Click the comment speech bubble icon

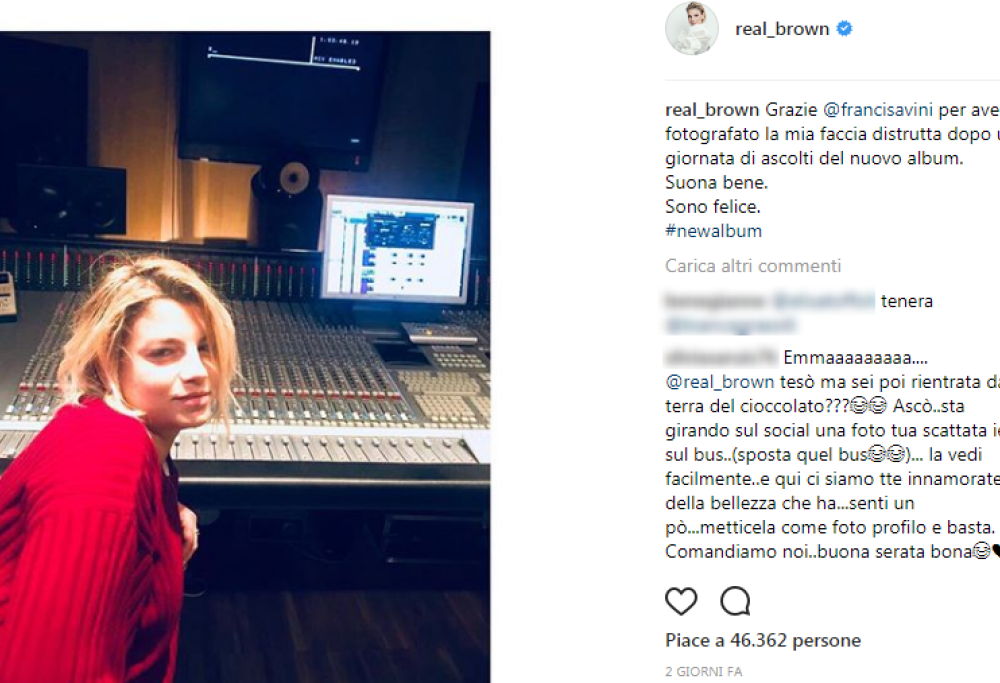coord(736,601)
